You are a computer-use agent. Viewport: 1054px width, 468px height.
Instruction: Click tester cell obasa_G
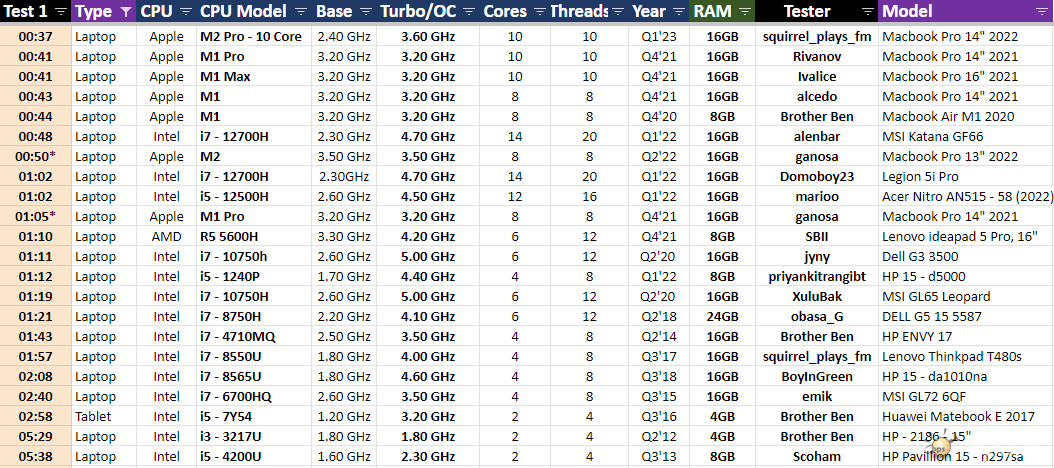click(x=817, y=317)
